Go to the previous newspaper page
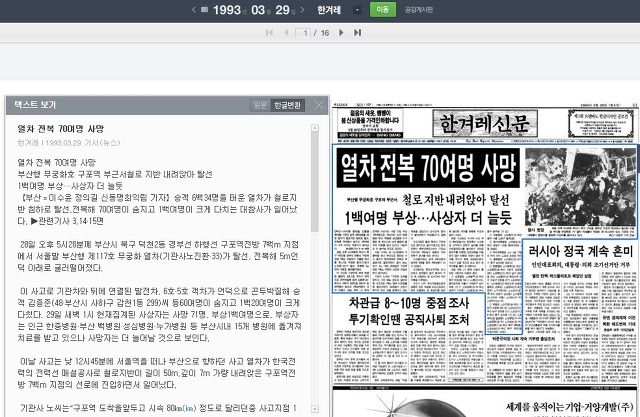This screenshot has height=417, width=640. (x=286, y=33)
